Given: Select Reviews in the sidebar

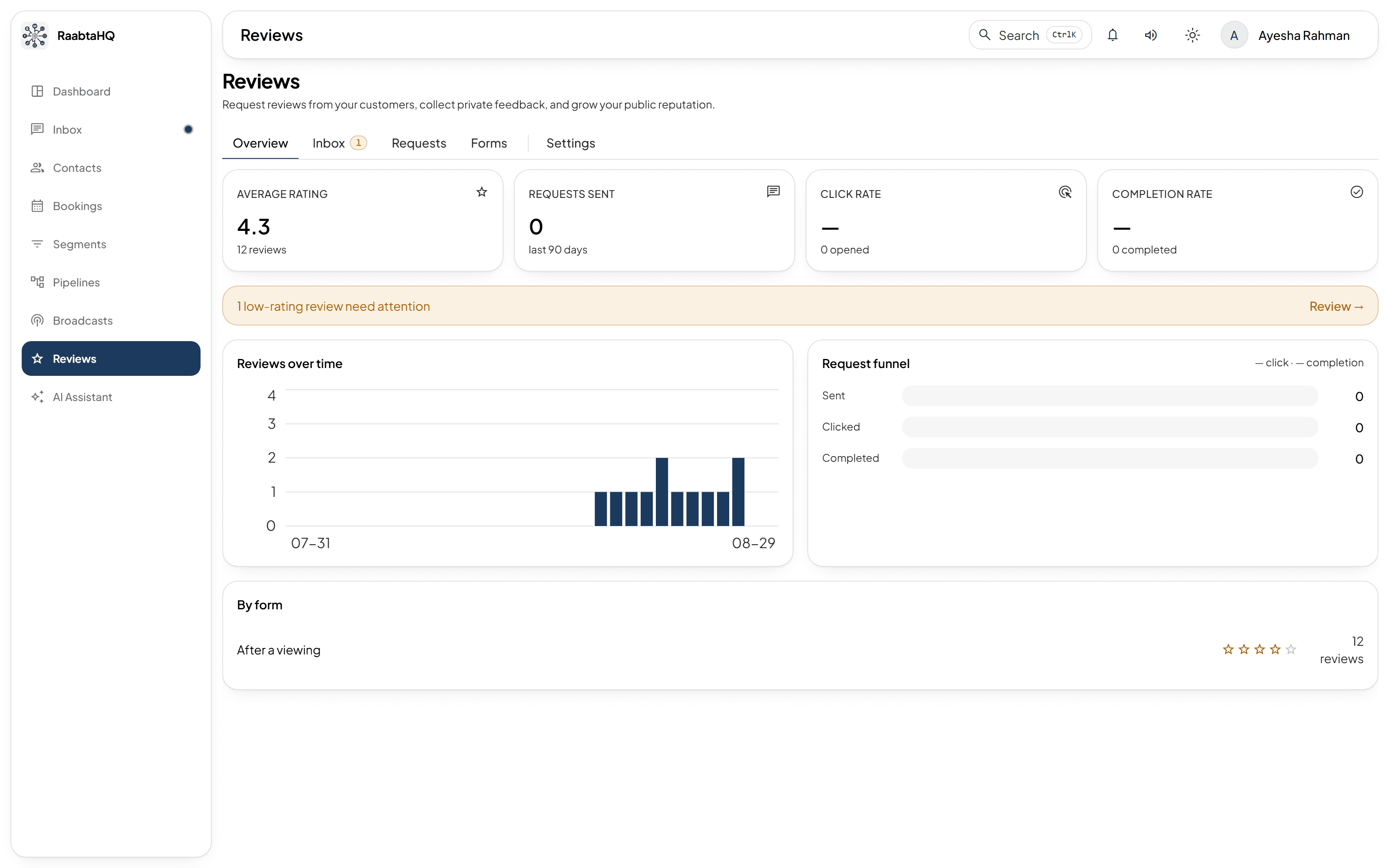Looking at the screenshot, I should (x=111, y=359).
